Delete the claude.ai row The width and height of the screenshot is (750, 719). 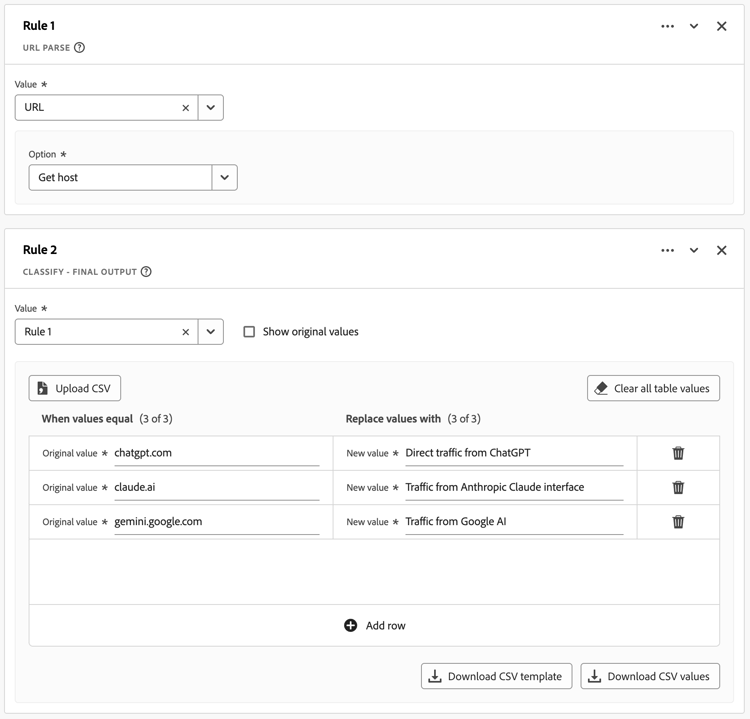(x=678, y=487)
